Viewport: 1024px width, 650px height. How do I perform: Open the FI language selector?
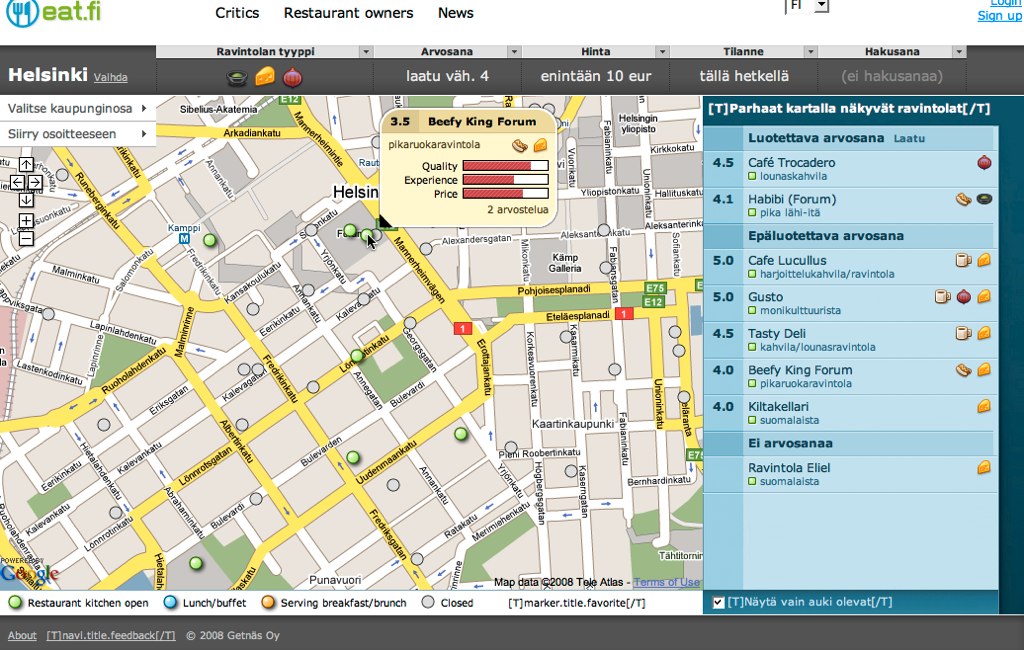[x=810, y=5]
